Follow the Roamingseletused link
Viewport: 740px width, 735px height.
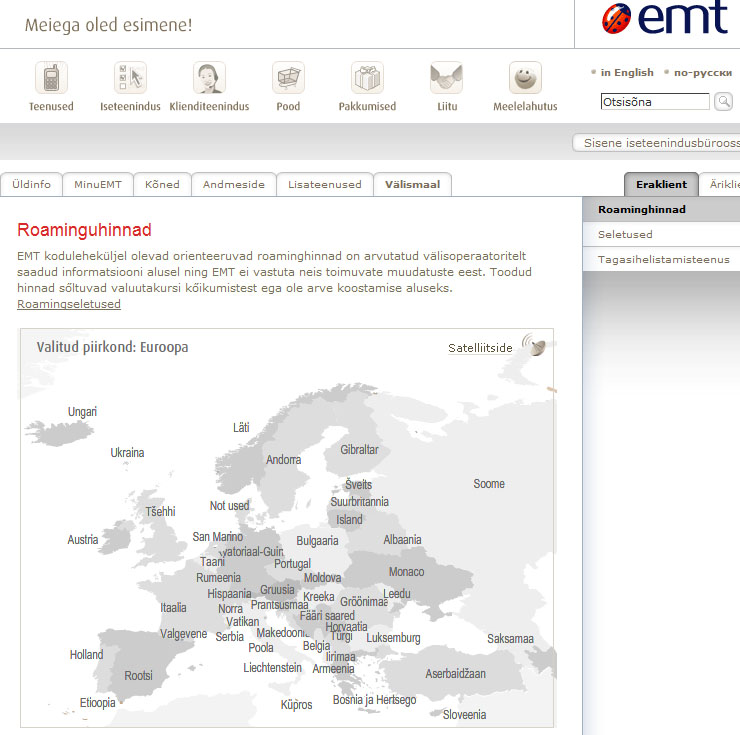pyautogui.click(x=69, y=304)
